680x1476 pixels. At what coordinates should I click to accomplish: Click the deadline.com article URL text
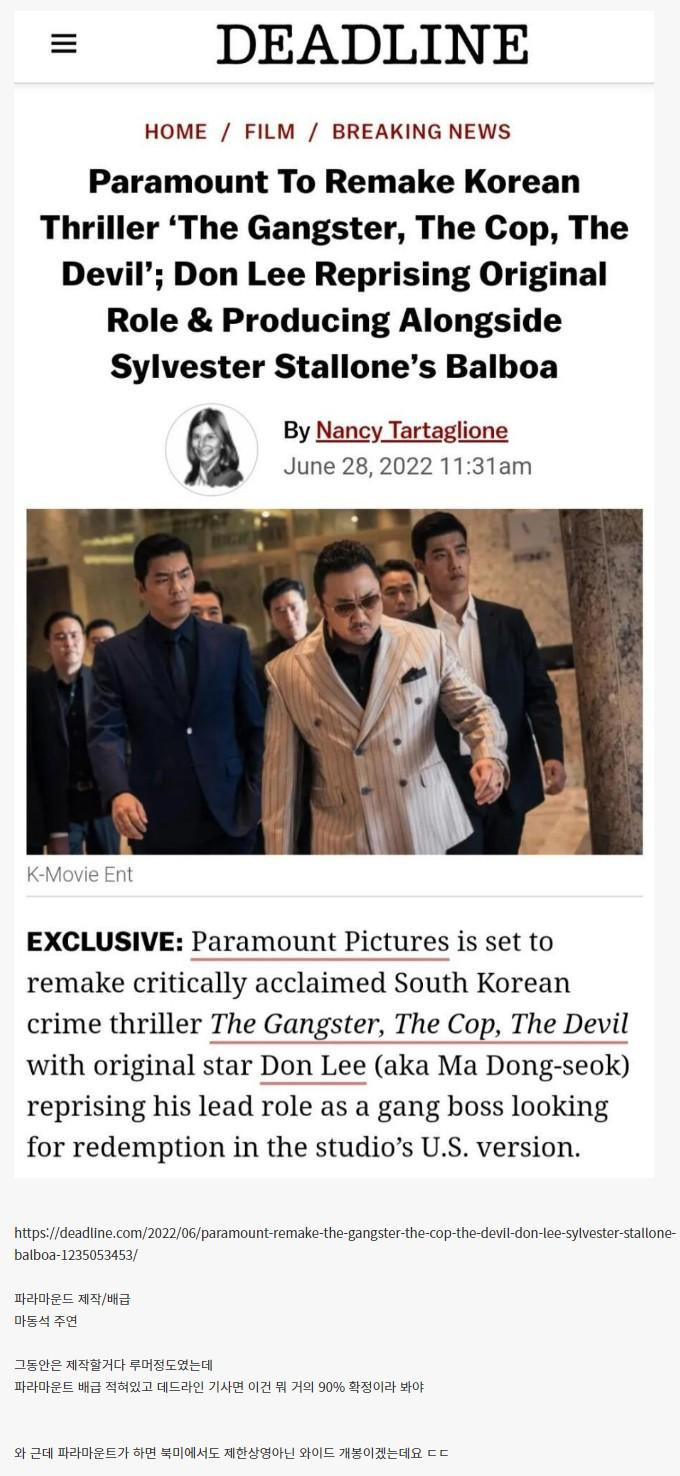(345, 1244)
